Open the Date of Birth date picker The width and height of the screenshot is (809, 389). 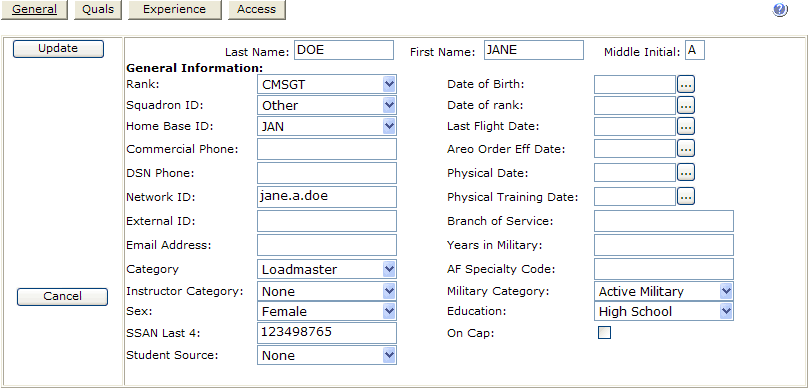686,84
